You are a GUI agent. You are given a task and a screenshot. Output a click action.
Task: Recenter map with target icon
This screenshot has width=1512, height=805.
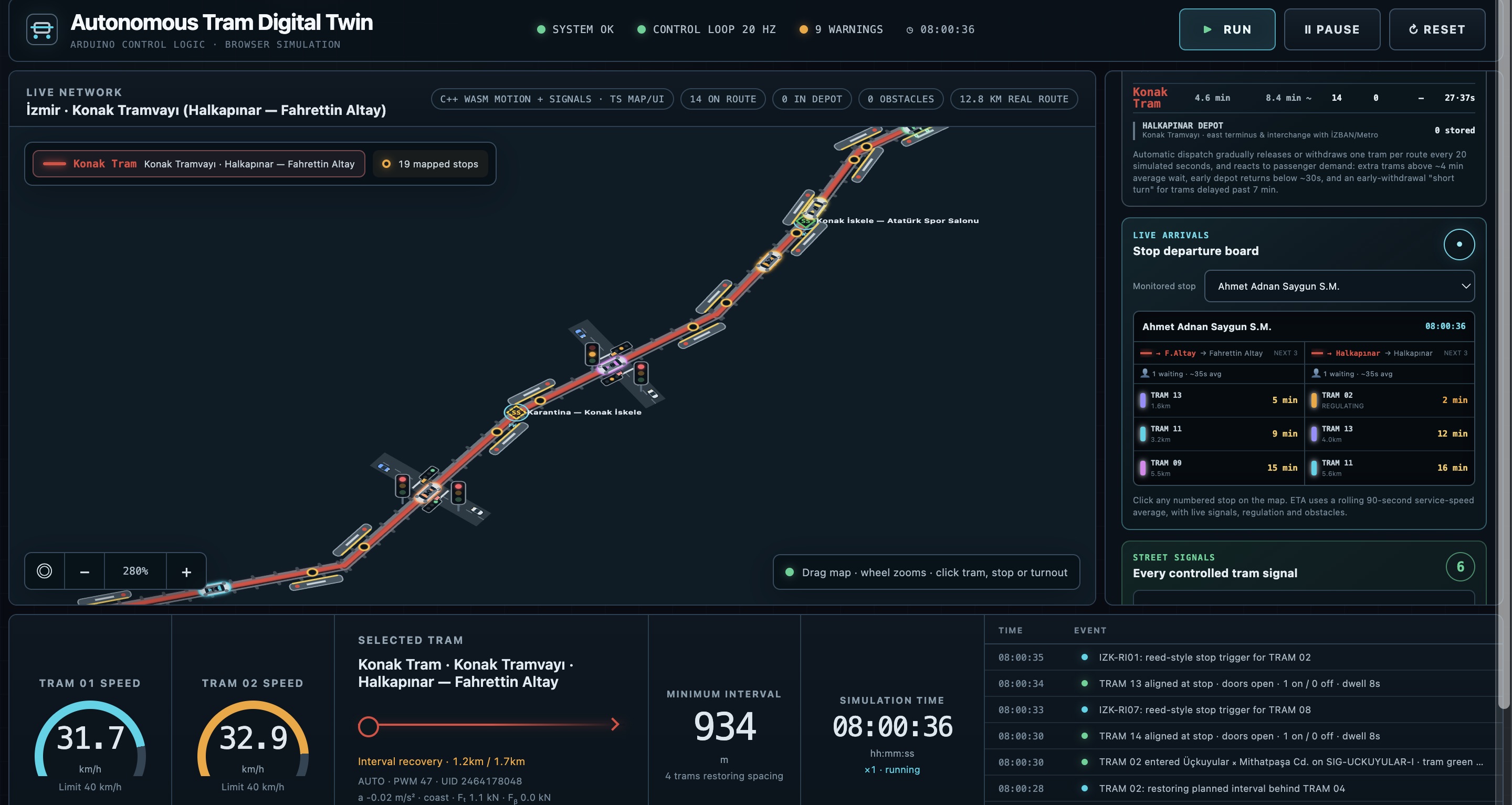pos(45,571)
